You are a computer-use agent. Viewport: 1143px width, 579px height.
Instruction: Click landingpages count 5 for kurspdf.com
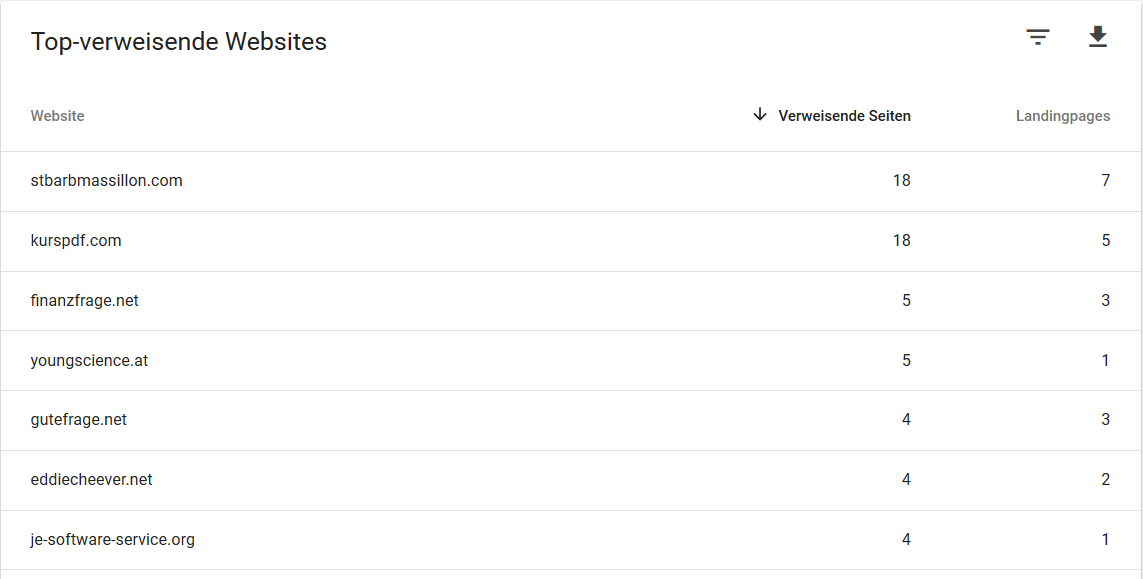pyautogui.click(x=1106, y=241)
